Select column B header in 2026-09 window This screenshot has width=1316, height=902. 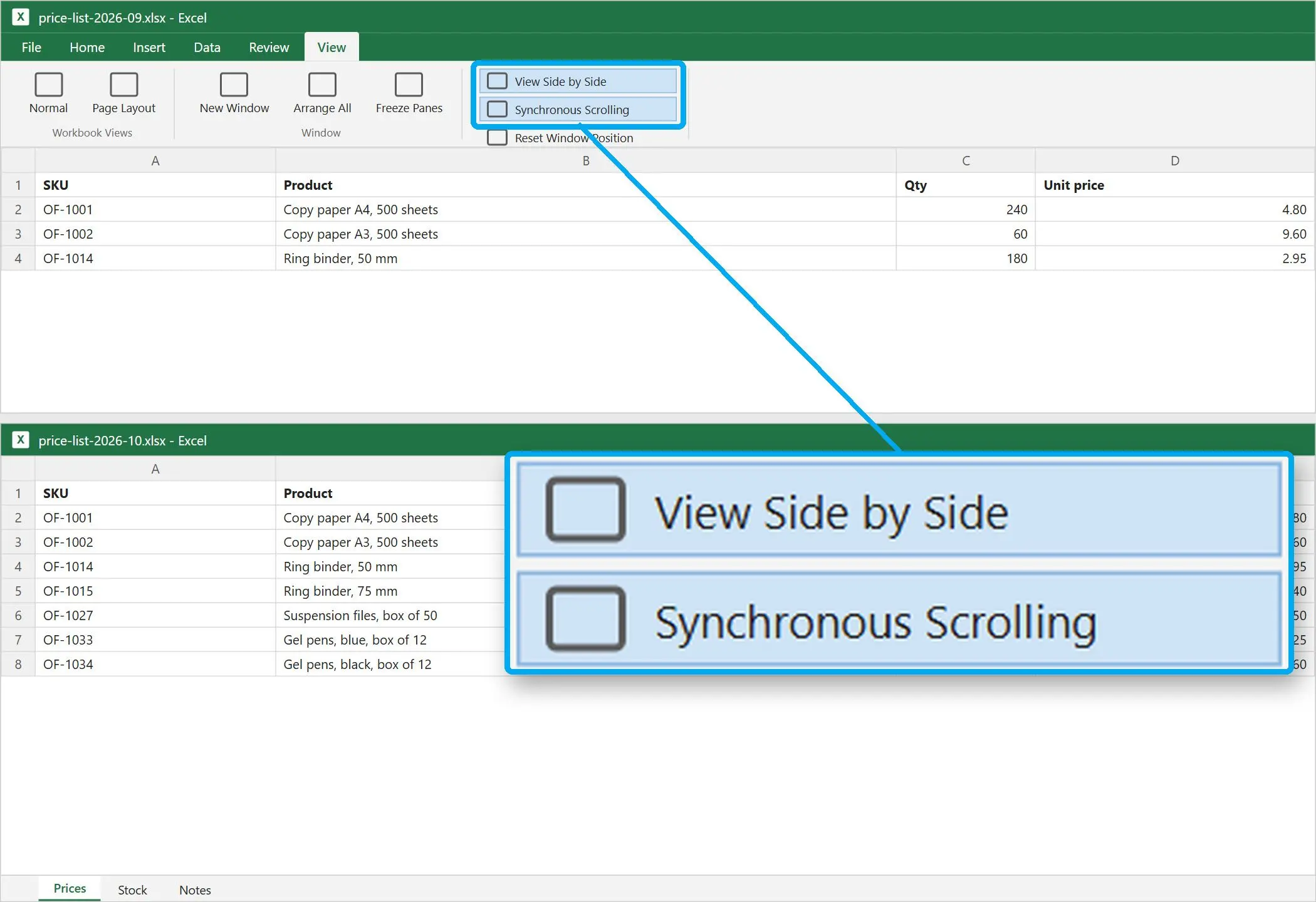tap(586, 161)
